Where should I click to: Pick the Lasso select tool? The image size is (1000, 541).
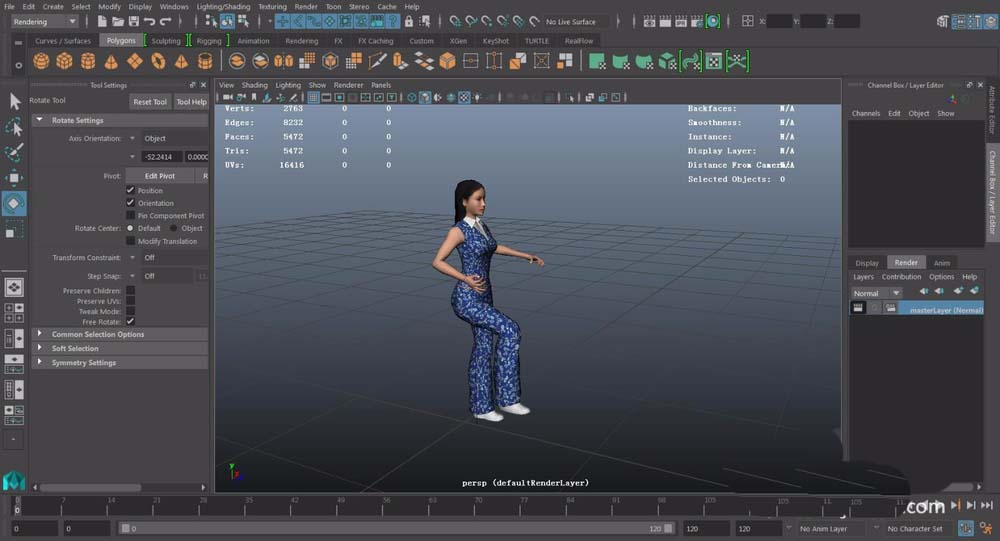pos(14,127)
